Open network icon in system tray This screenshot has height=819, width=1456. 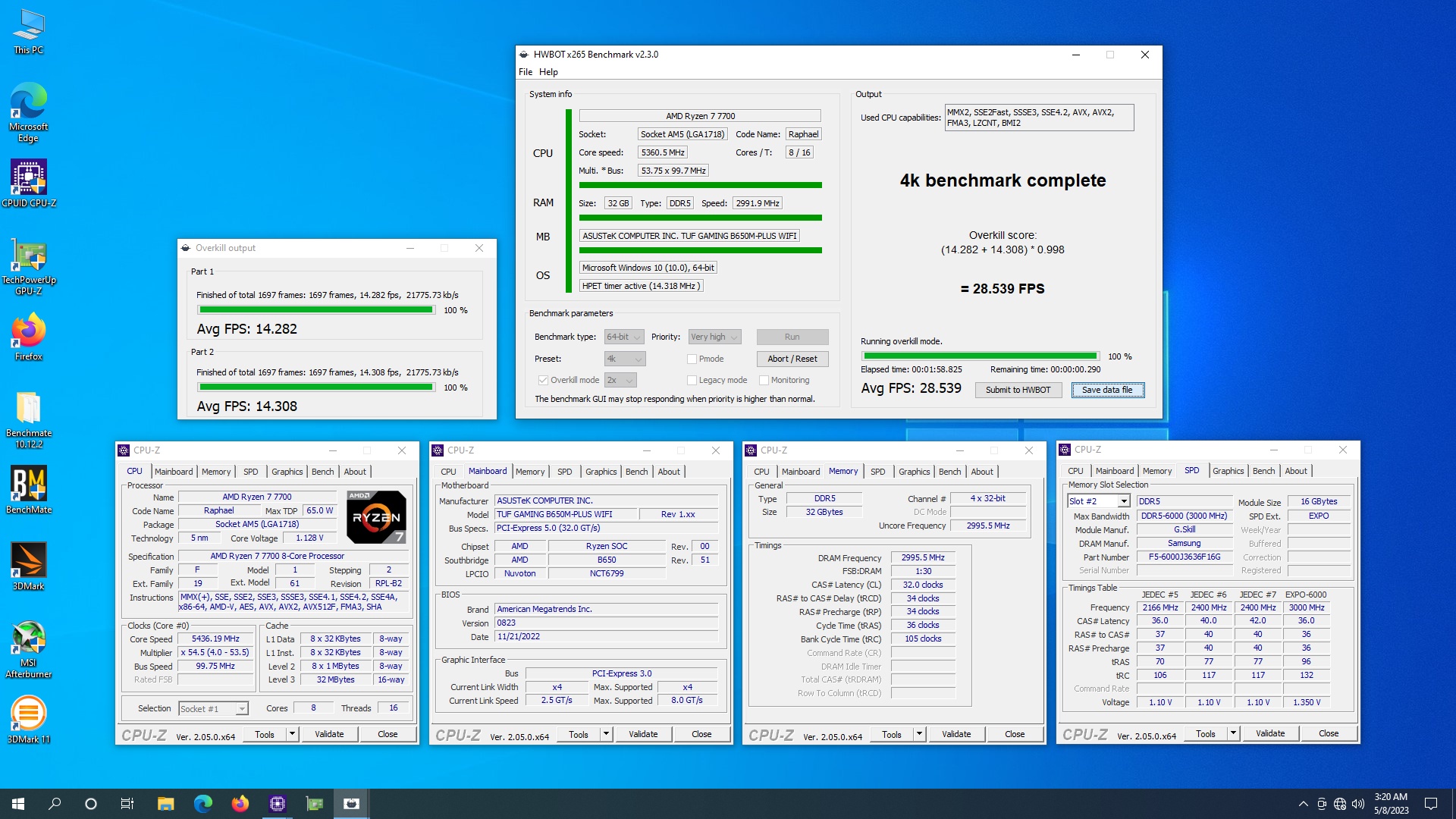pyautogui.click(x=1340, y=804)
